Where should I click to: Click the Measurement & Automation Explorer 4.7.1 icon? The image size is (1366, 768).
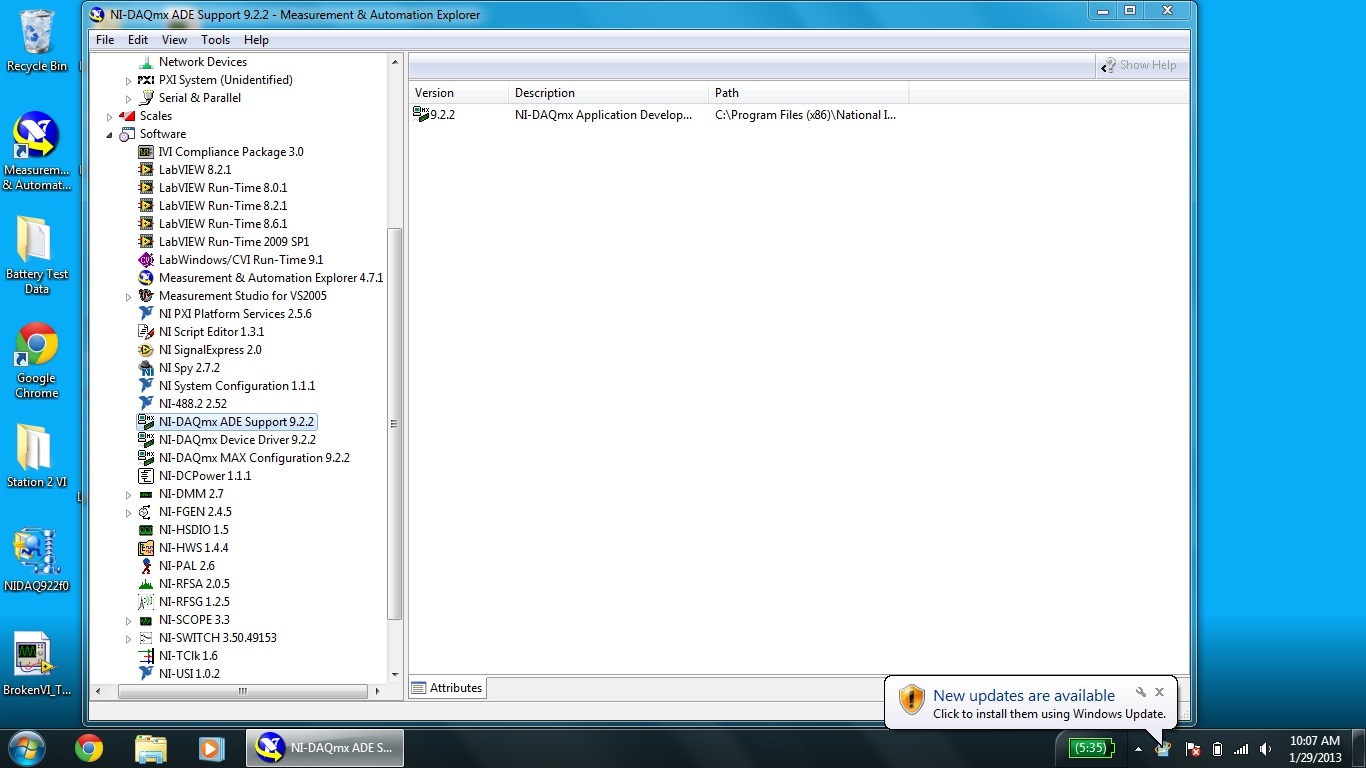(146, 278)
